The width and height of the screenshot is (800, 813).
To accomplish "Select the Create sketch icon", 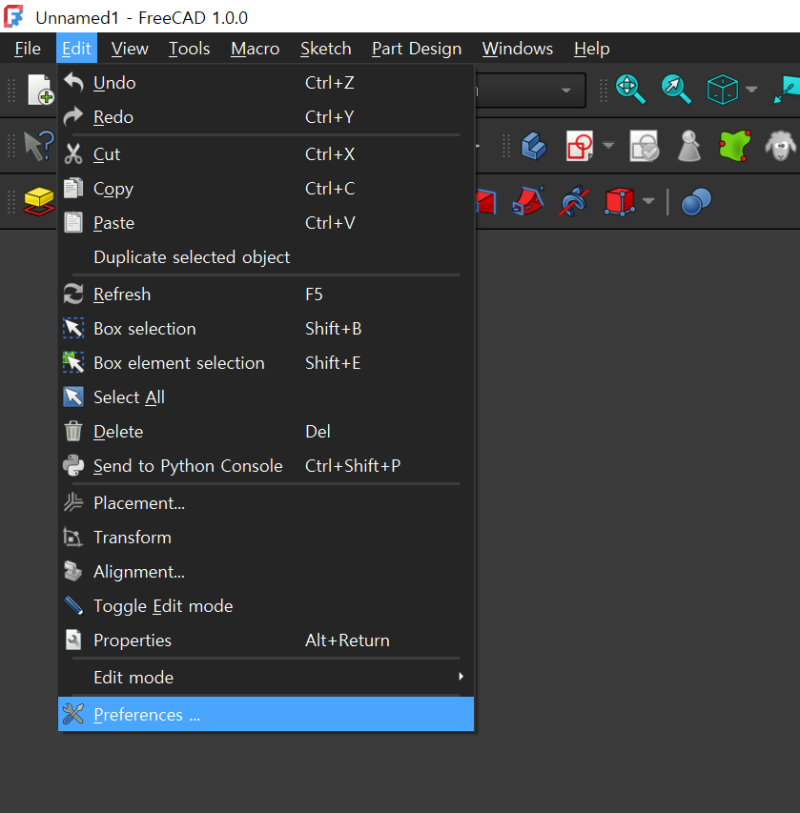I will click(578, 145).
